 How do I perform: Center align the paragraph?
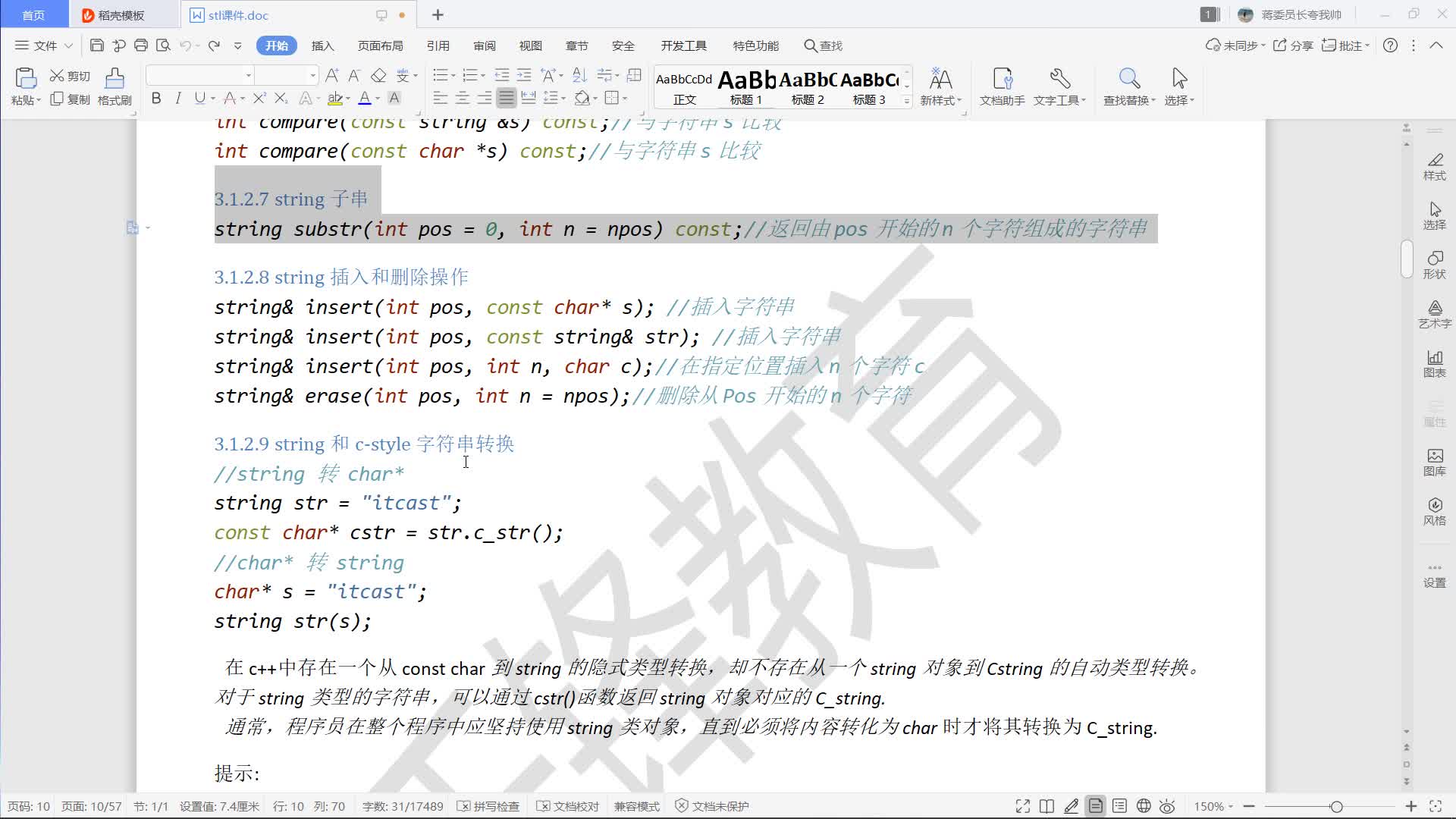point(462,98)
